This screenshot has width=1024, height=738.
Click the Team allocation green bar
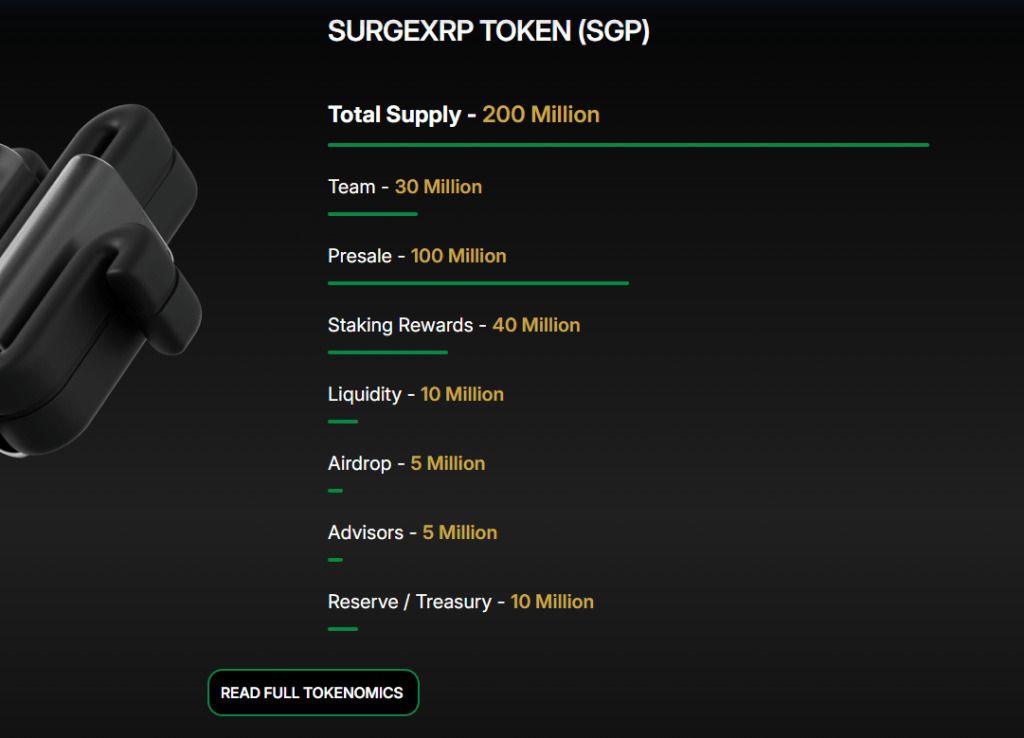(372, 214)
